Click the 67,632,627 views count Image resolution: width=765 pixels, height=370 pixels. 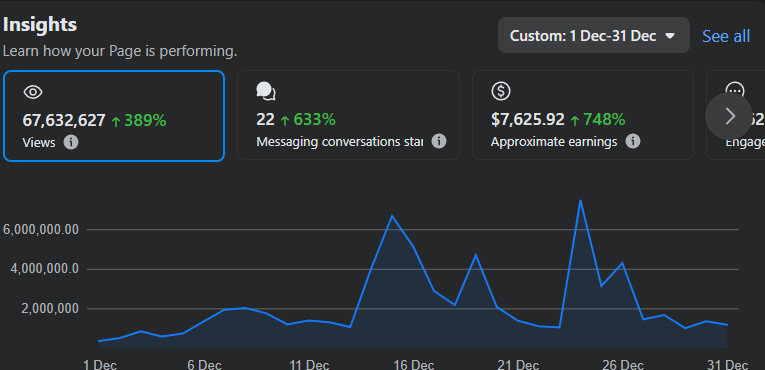click(64, 120)
